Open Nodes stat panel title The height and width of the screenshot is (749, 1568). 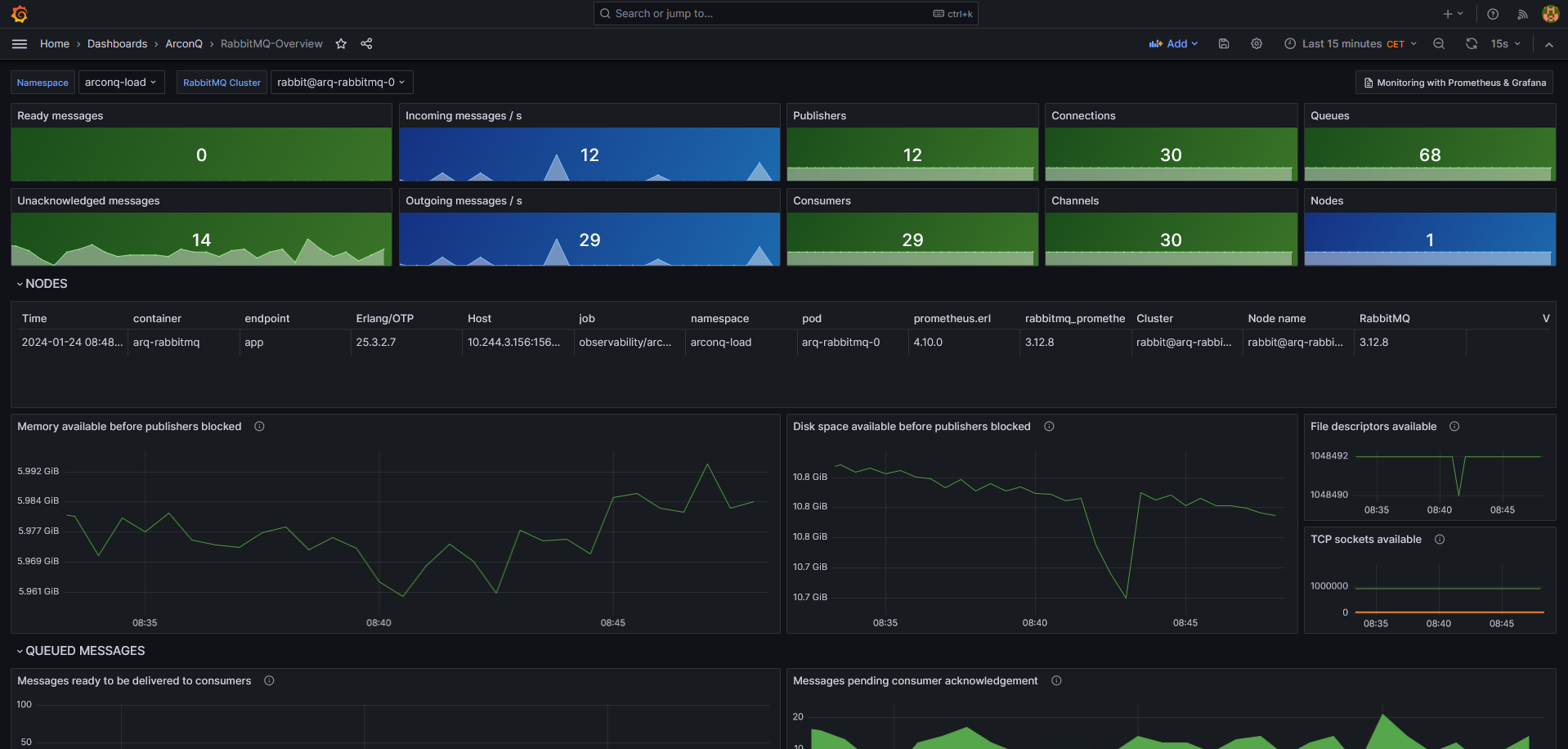tap(1327, 201)
